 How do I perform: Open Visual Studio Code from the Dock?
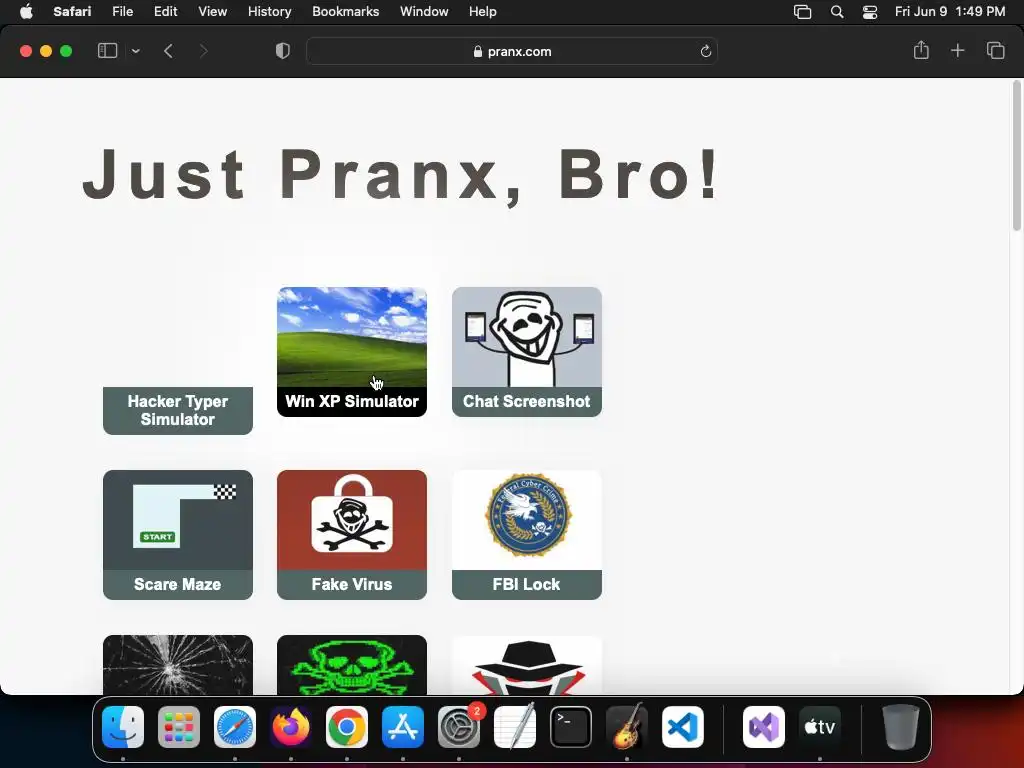pos(683,727)
